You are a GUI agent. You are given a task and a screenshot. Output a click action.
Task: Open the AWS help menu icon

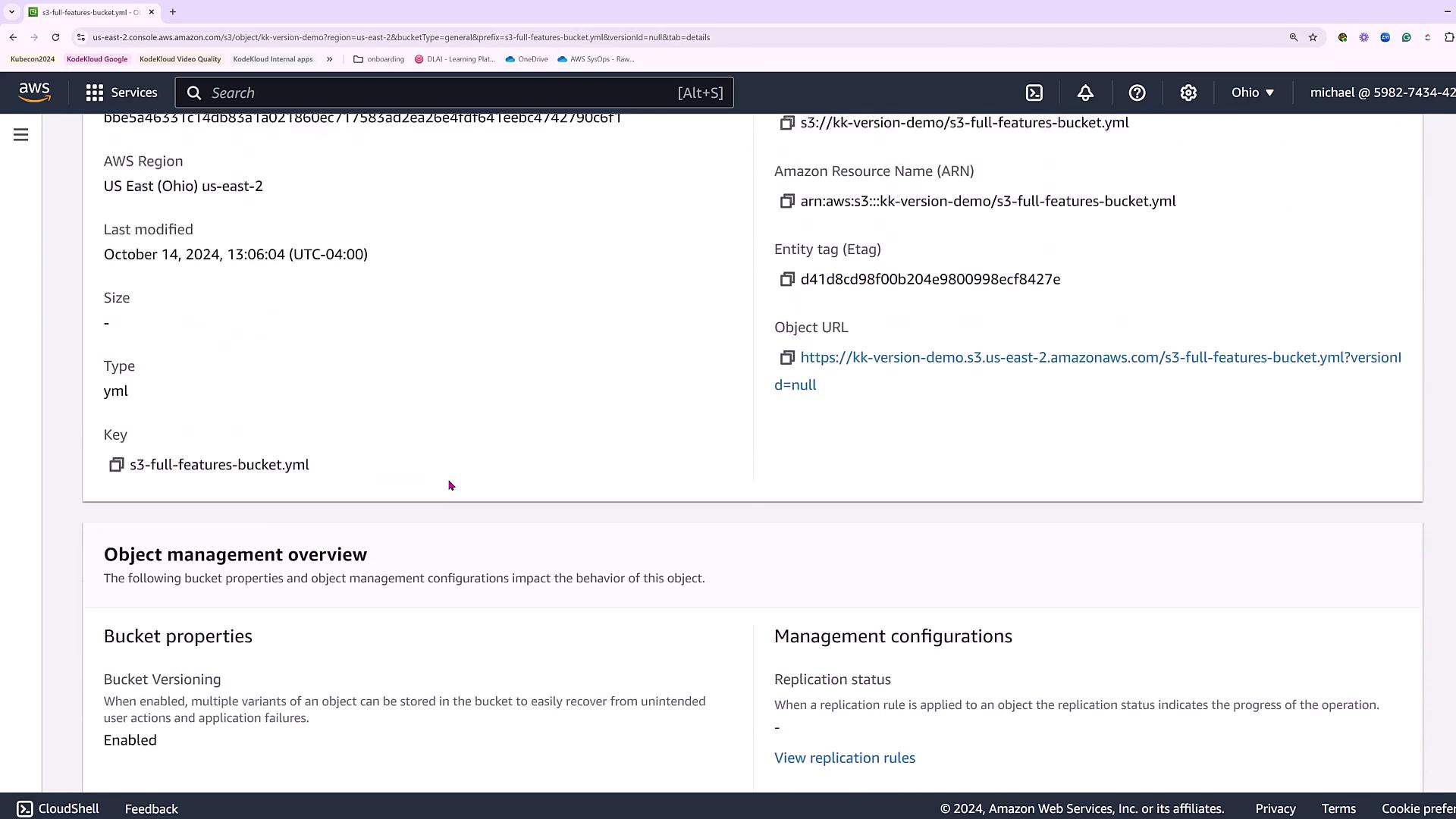coord(1137,93)
